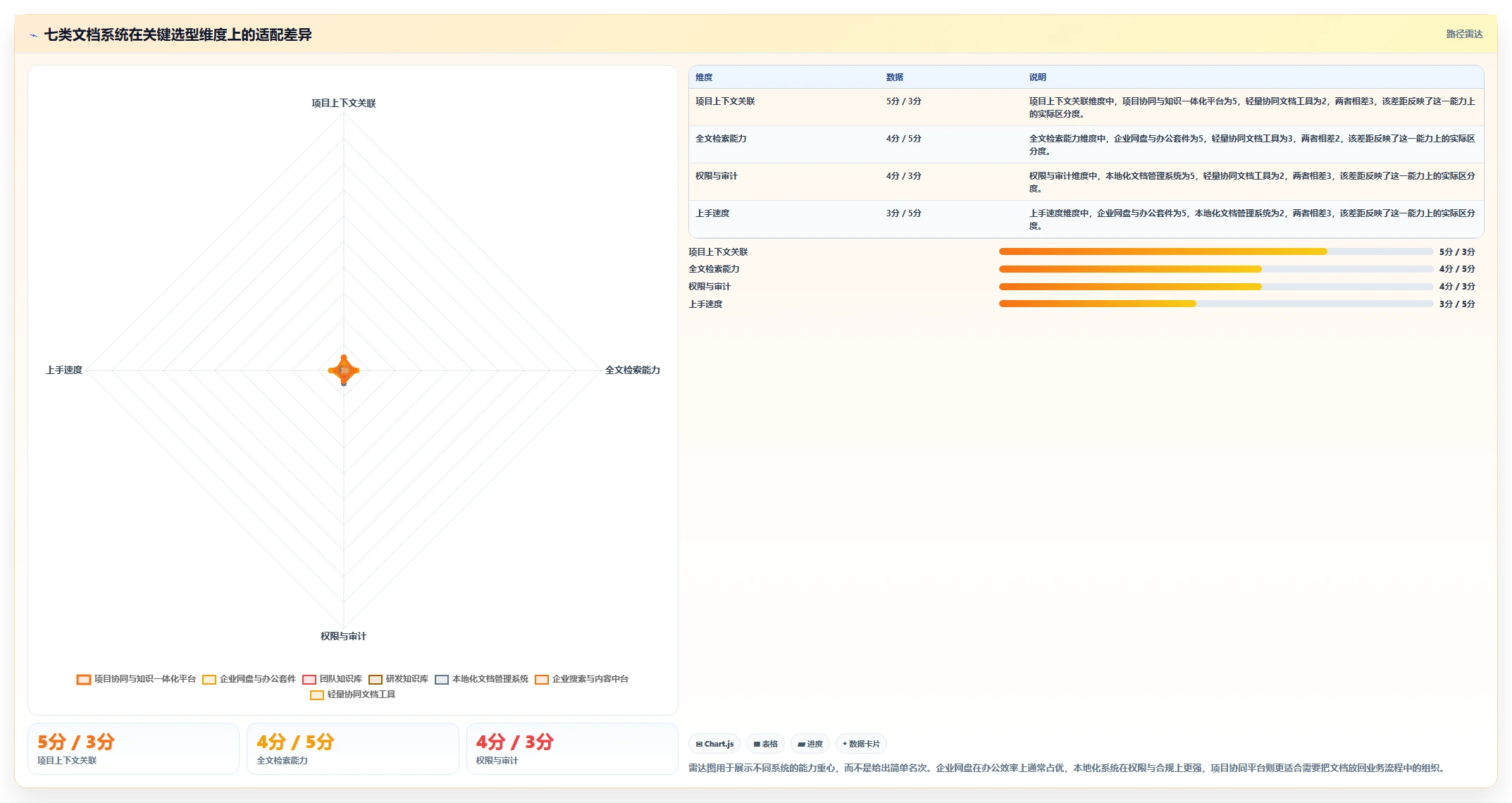Click the 进度 tag

[810, 744]
